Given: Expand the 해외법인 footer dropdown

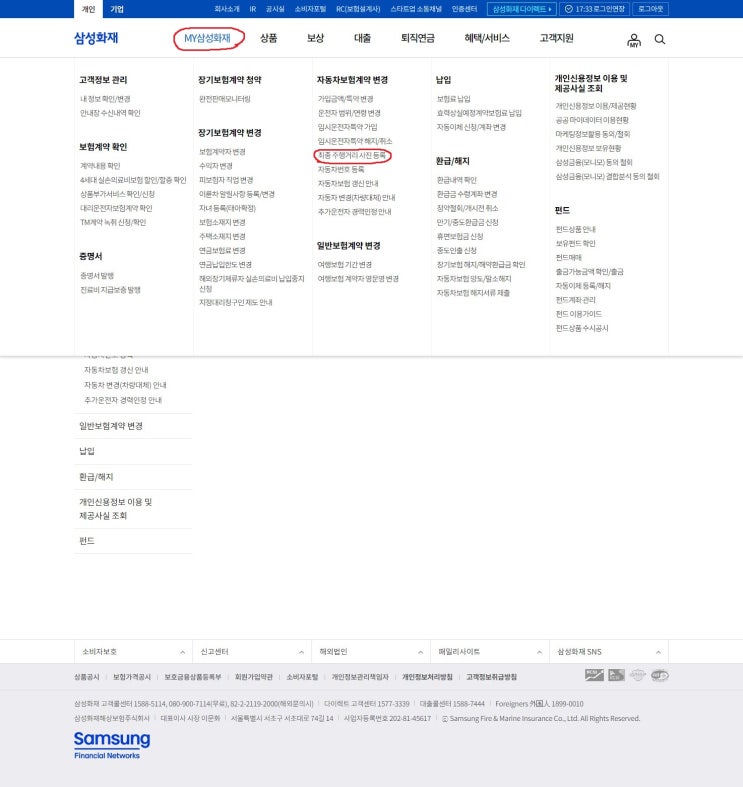Looking at the screenshot, I should pyautogui.click(x=371, y=651).
